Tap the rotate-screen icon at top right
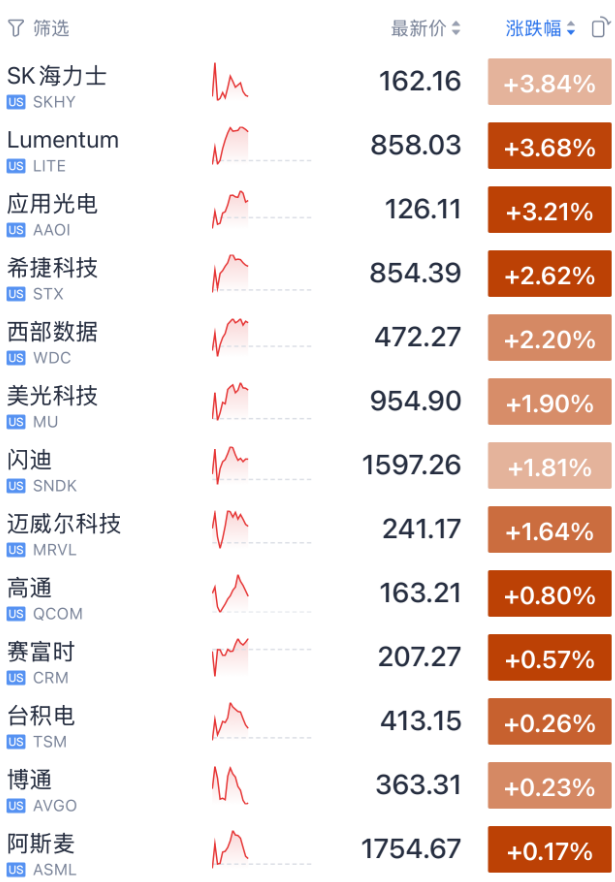 pyautogui.click(x=600, y=28)
